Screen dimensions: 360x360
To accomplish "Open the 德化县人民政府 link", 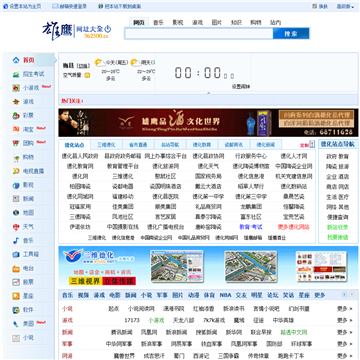I will click(80, 156).
